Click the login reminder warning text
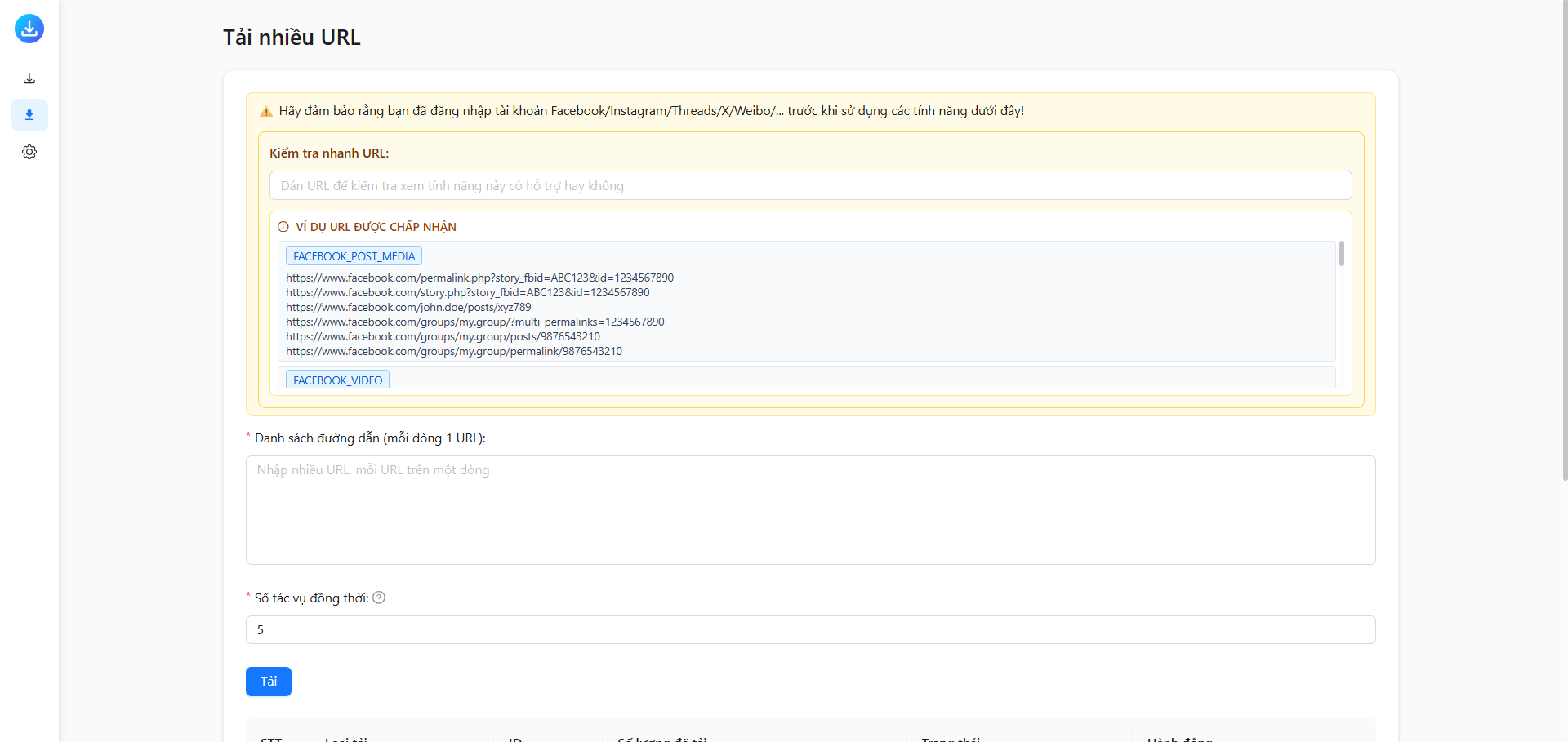The image size is (1568, 742). [651, 111]
